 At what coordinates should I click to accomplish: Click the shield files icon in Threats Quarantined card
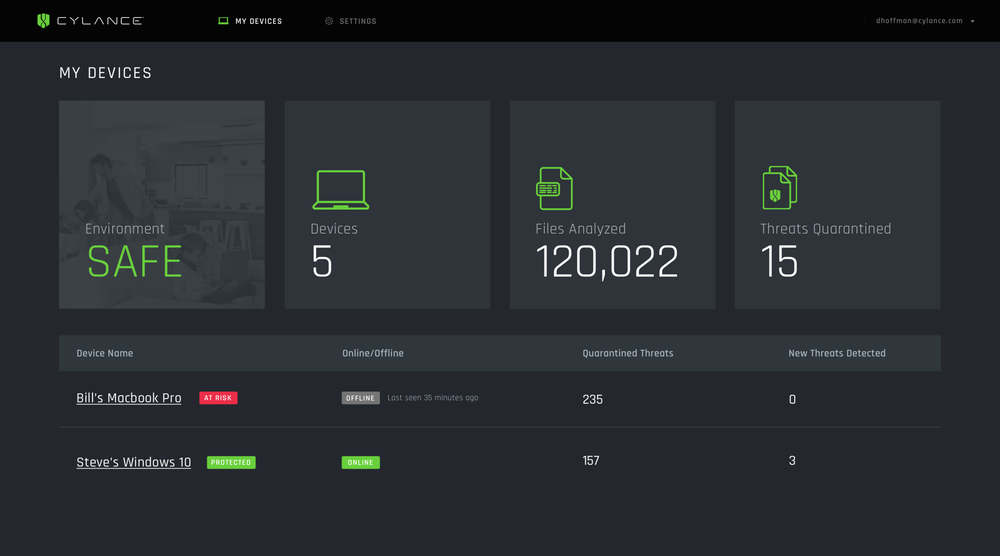[x=779, y=187]
